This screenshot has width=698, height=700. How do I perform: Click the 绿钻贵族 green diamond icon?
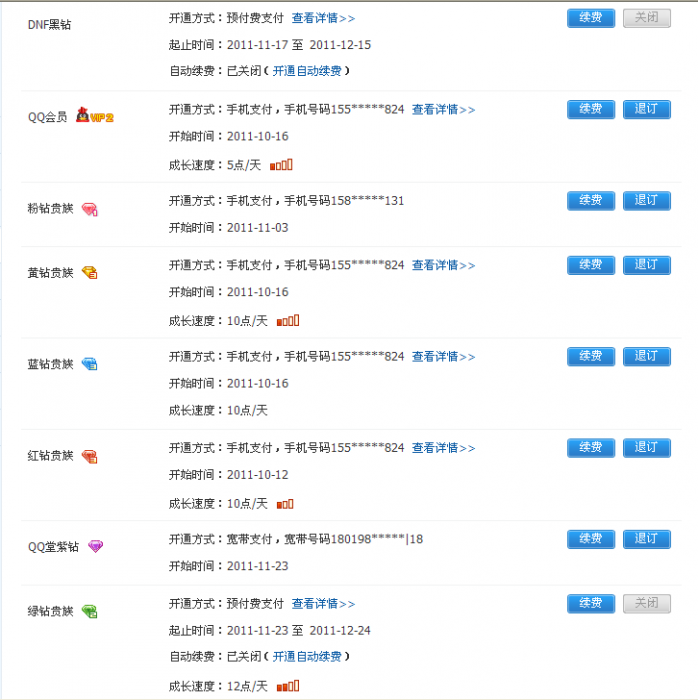89,611
